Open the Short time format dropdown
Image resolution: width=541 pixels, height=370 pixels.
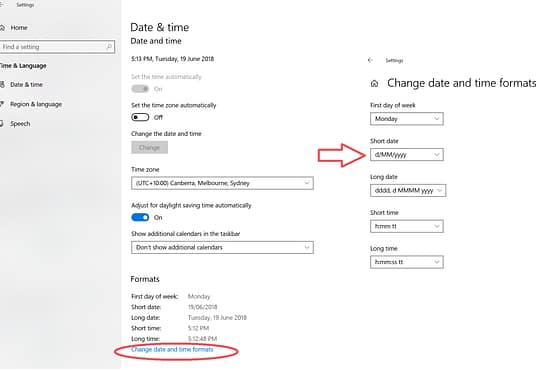407,226
